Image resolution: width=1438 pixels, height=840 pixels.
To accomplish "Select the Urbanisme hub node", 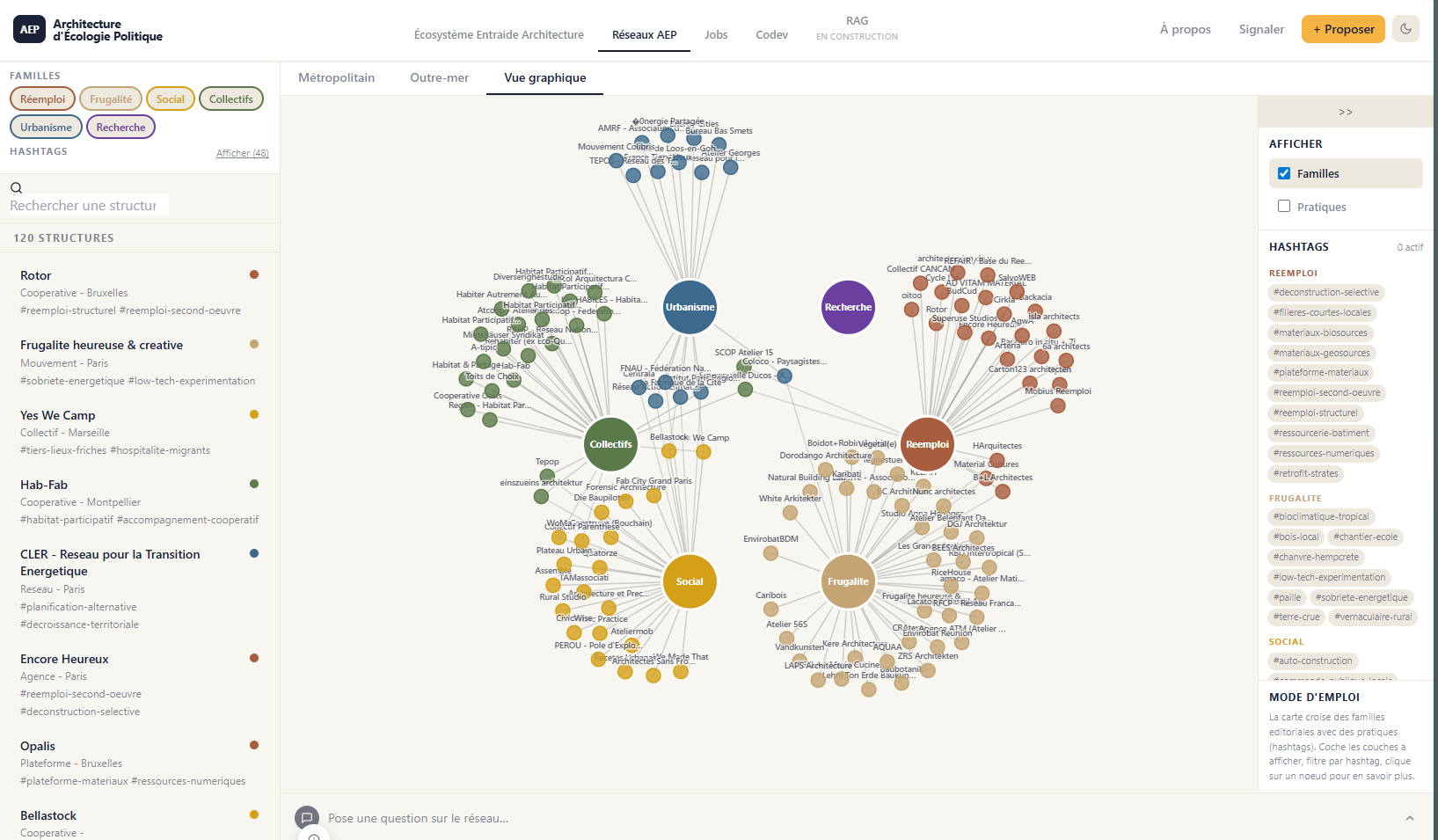I will 690,307.
